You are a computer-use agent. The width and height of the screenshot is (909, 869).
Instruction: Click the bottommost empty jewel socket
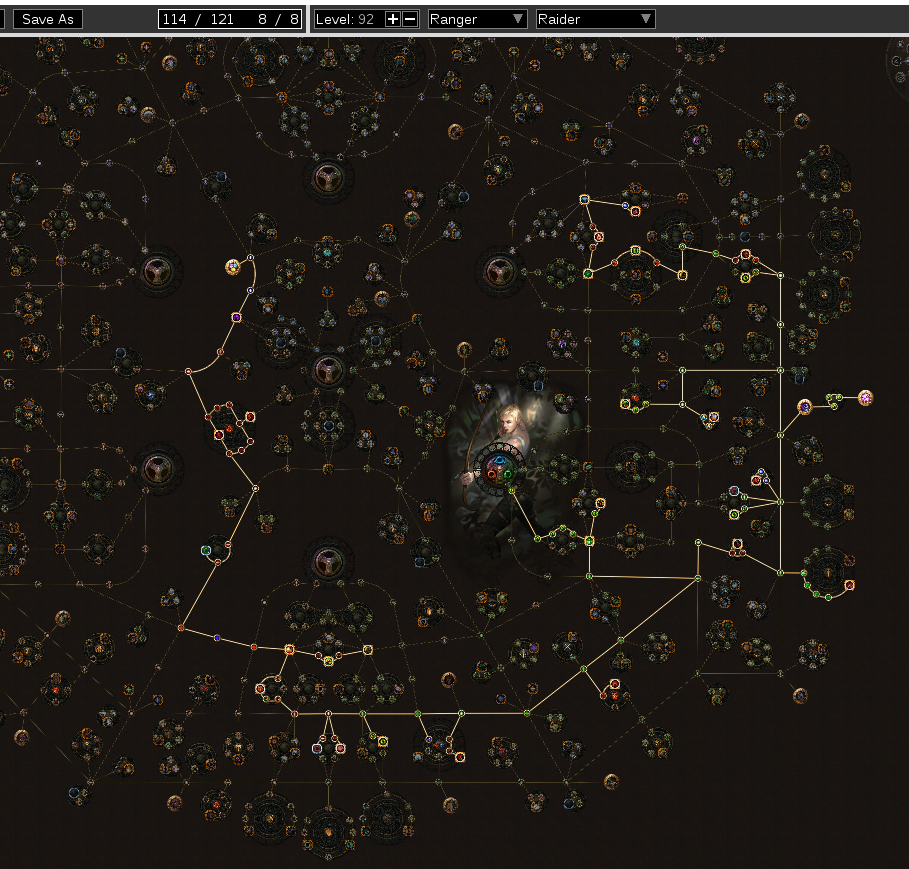(325, 564)
